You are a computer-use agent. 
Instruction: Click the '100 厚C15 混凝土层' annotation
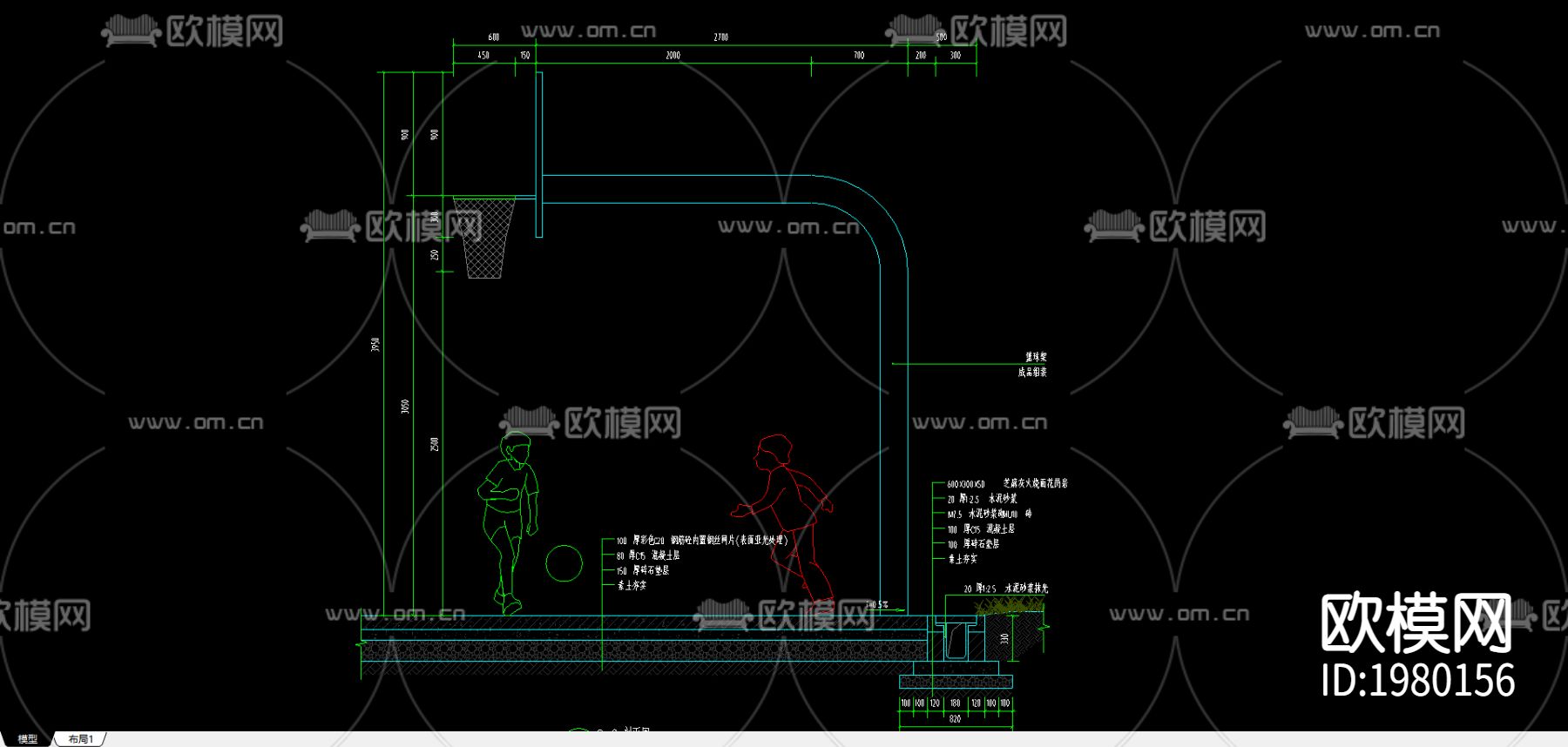click(981, 528)
